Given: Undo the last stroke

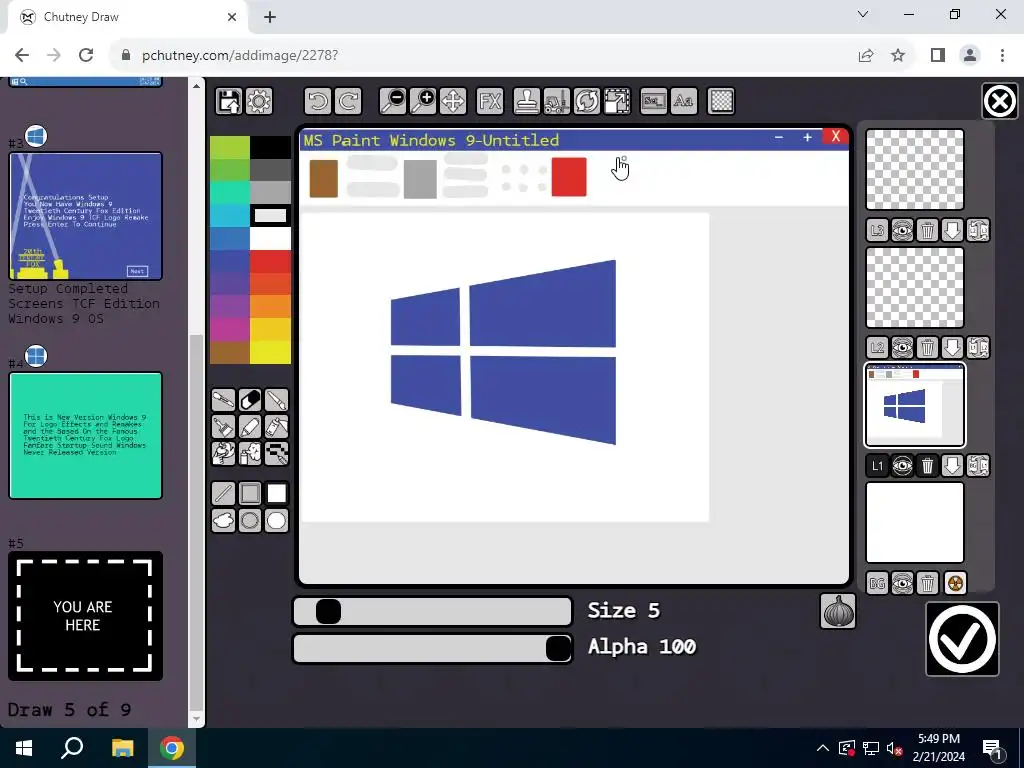Looking at the screenshot, I should tap(318, 101).
